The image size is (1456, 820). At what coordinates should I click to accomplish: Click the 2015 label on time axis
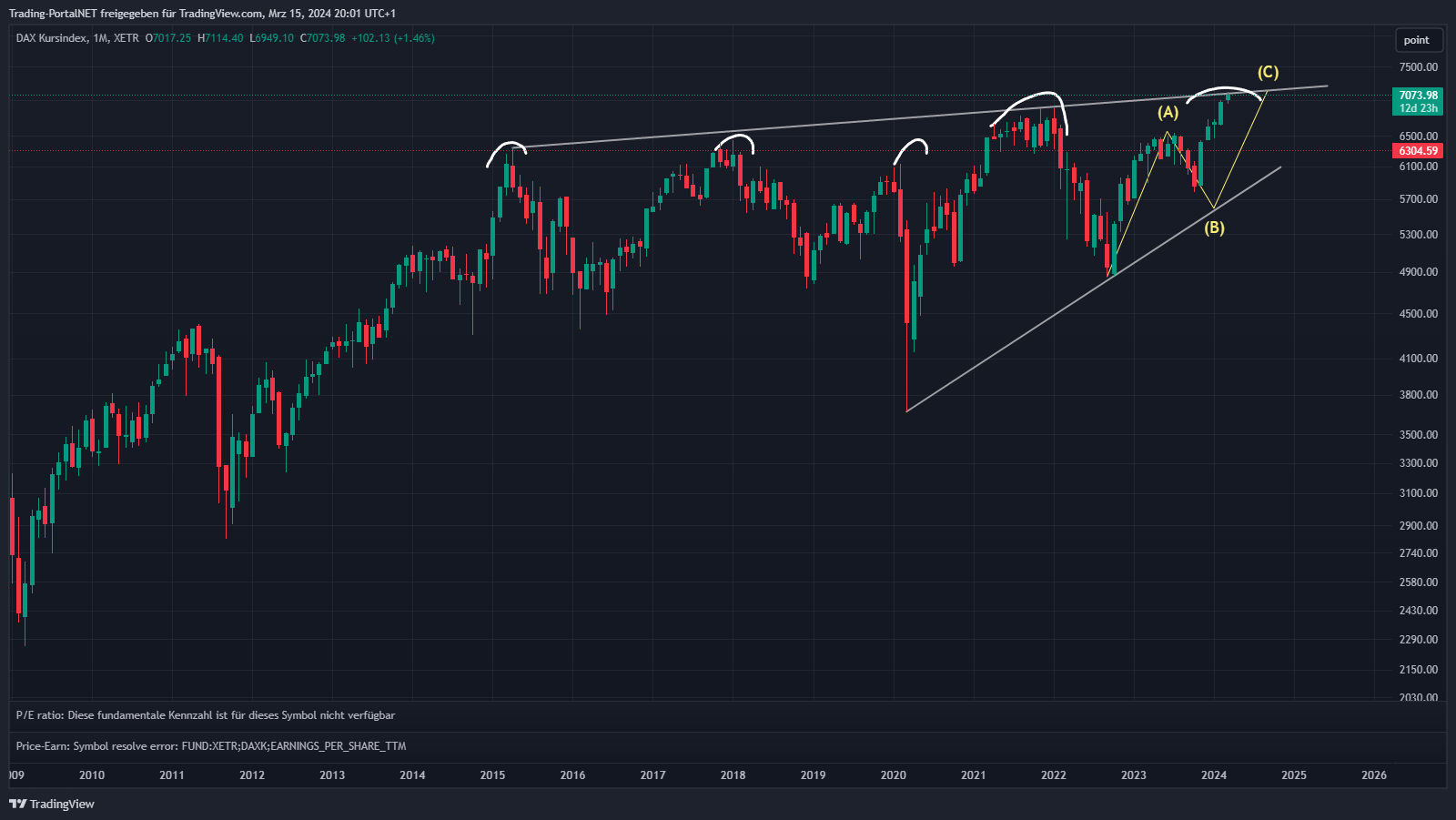[492, 775]
